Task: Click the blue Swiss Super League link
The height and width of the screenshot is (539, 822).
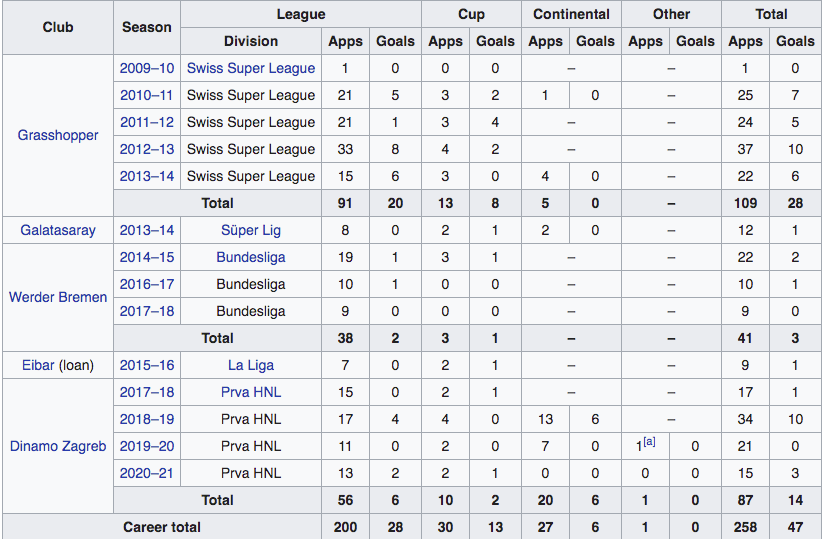Action: [x=251, y=68]
